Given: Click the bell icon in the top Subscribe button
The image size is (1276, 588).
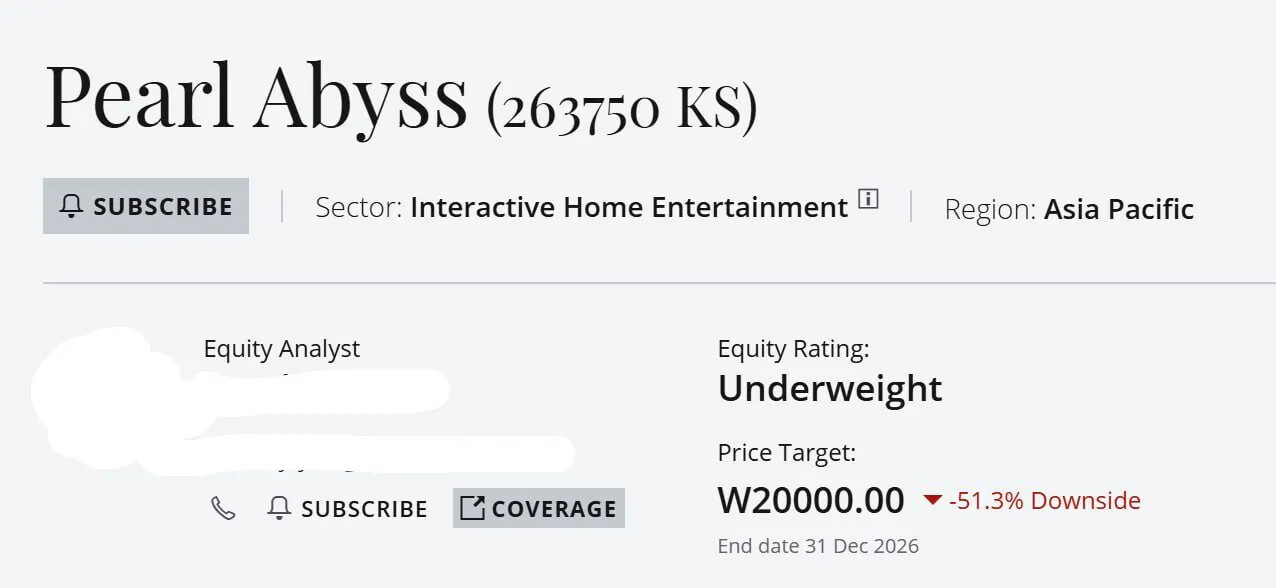Looking at the screenshot, I should (x=71, y=206).
